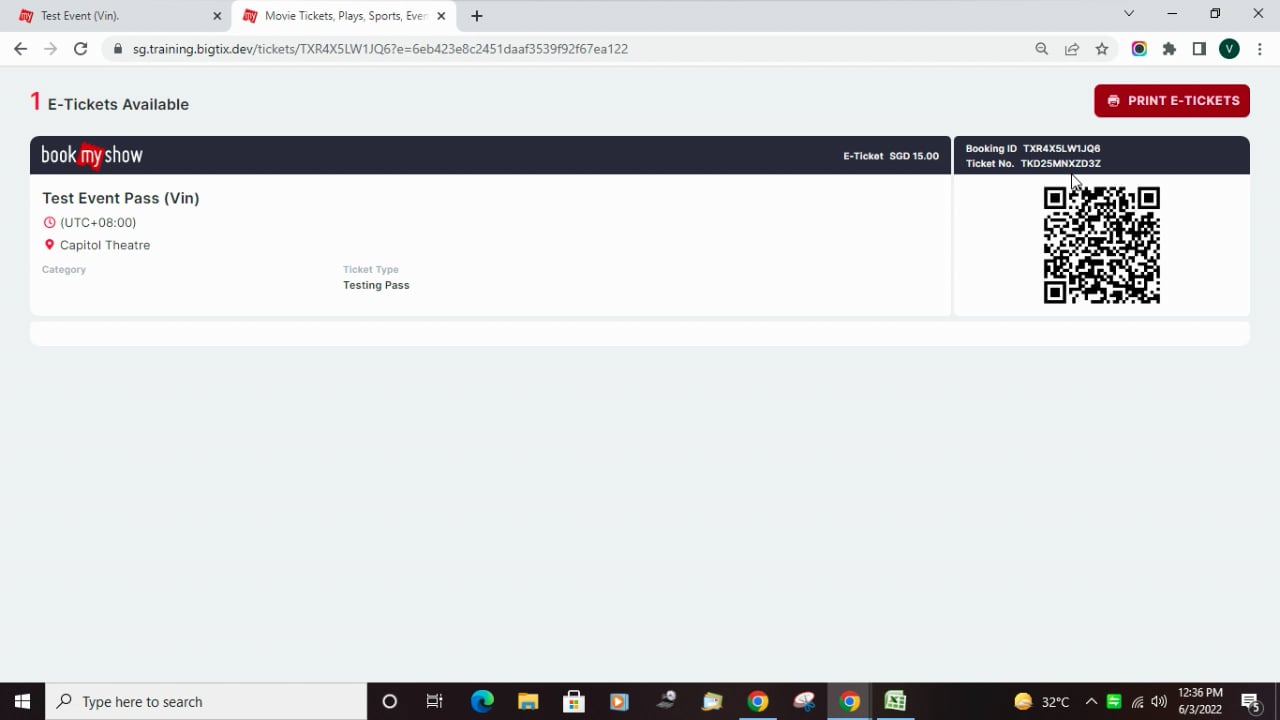Viewport: 1280px width, 720px height.
Task: Open the volume control in tray
Action: tap(1159, 702)
